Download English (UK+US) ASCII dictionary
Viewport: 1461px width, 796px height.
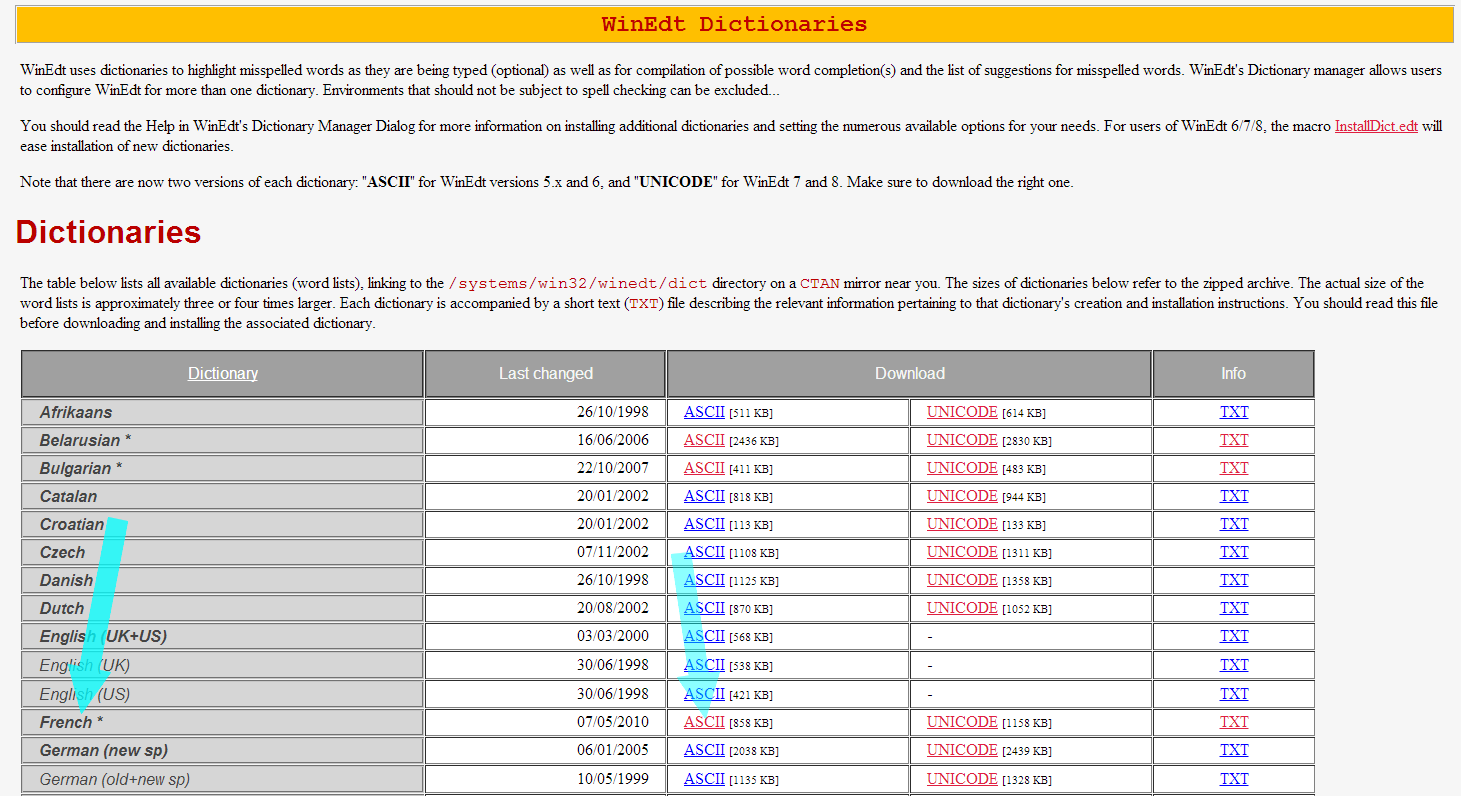[x=704, y=636]
